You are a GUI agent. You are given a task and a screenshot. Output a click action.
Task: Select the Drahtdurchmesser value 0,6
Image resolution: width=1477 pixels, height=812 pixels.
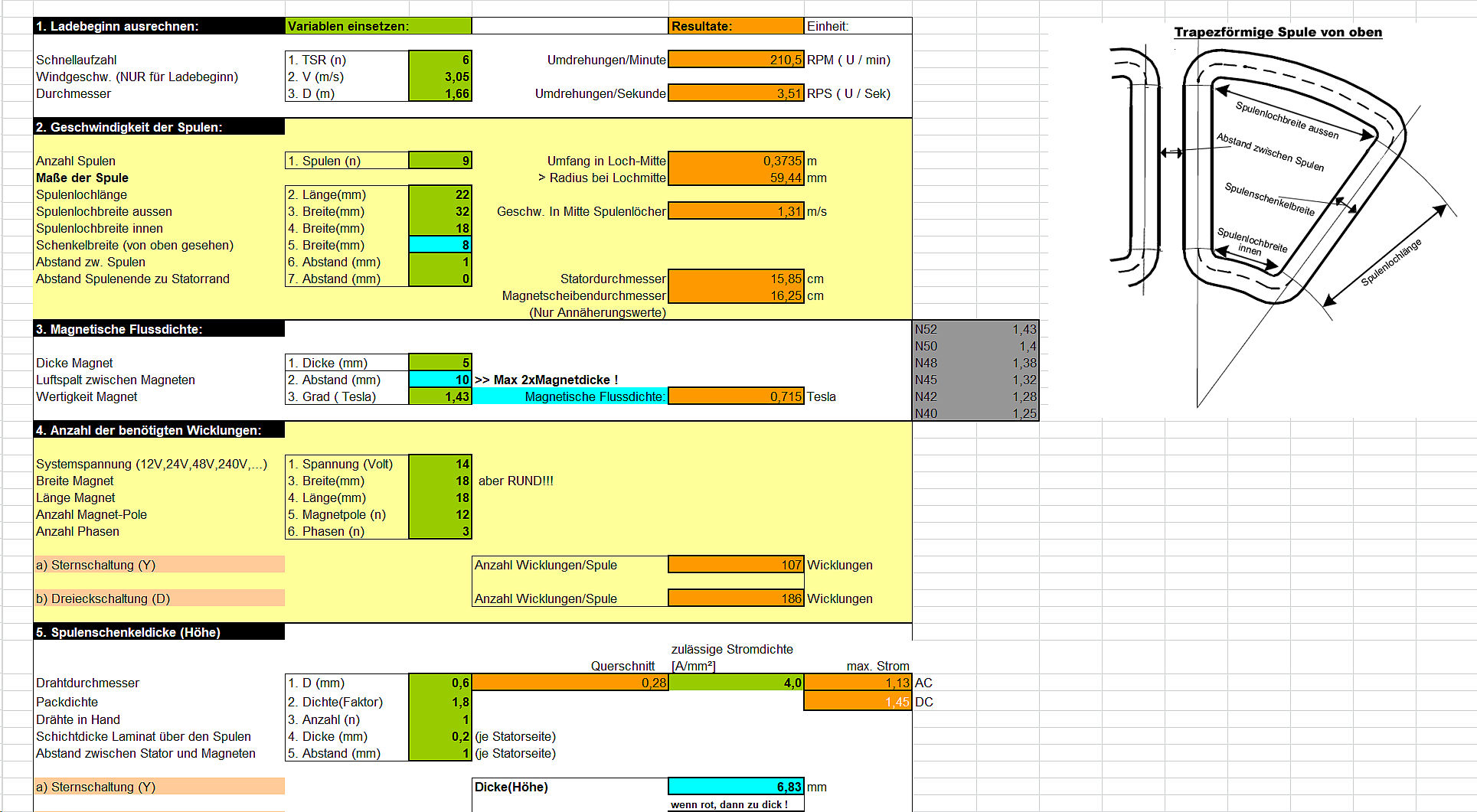tap(440, 683)
